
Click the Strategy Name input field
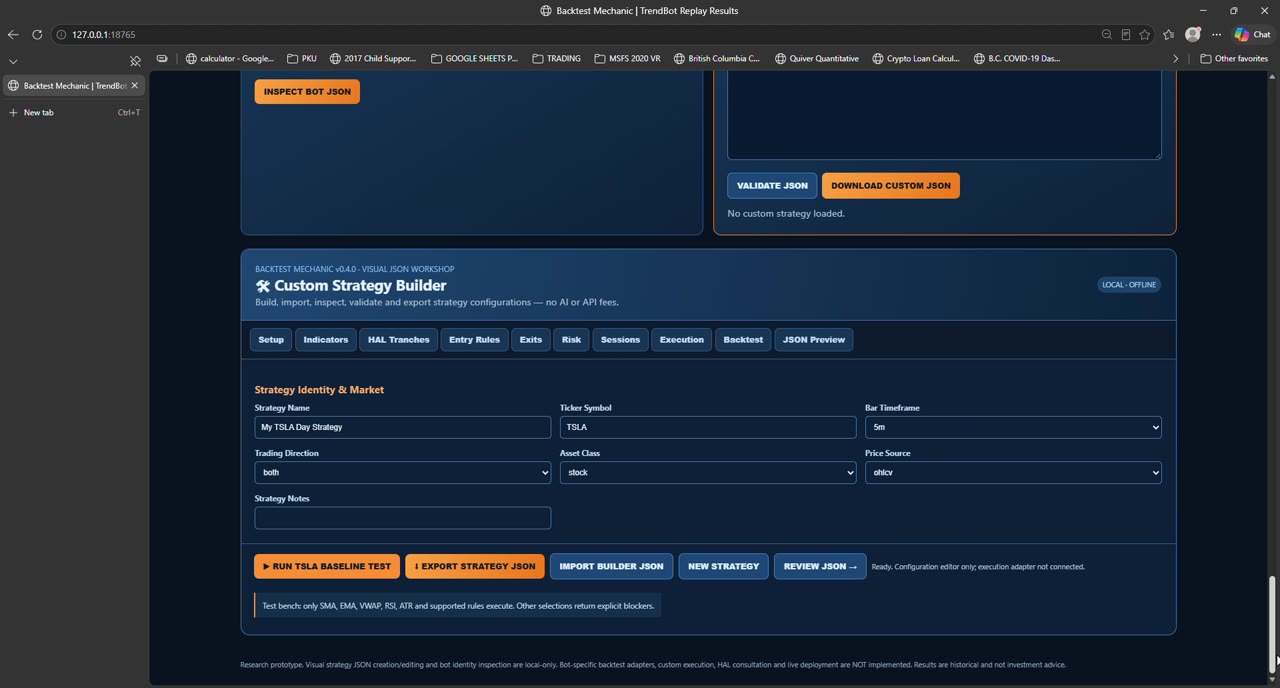tap(403, 427)
